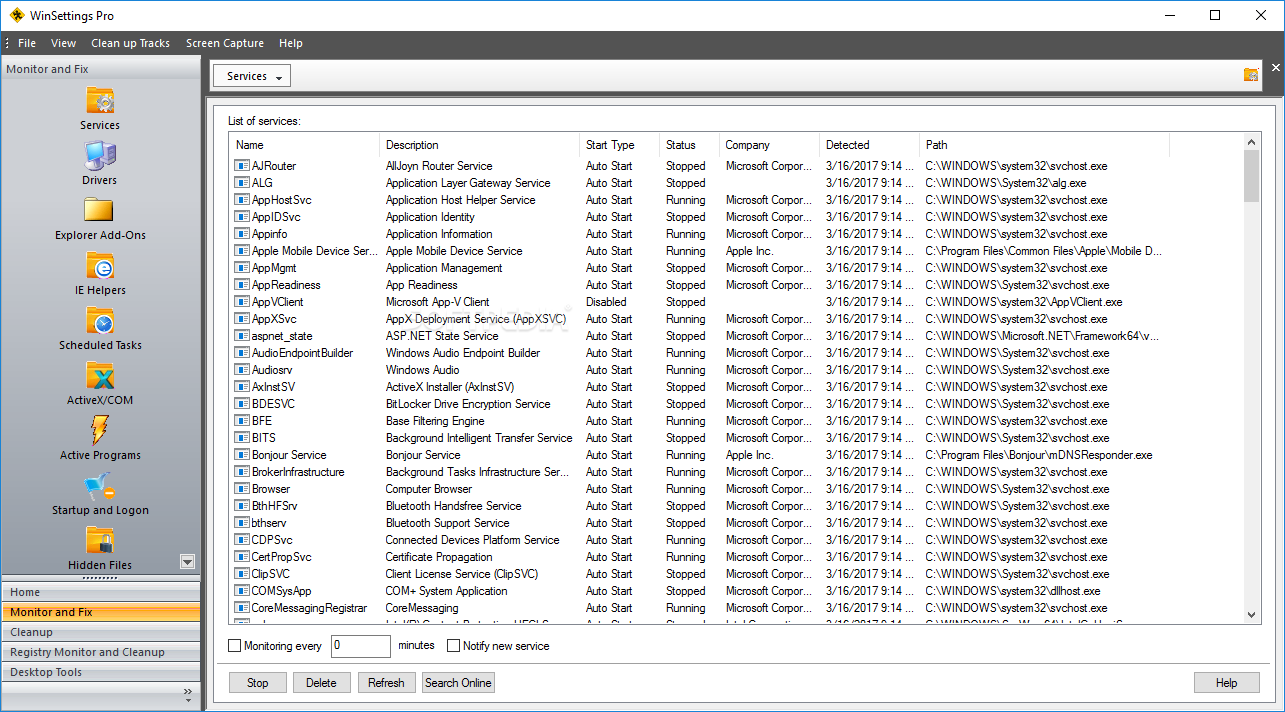Screen dimensions: 1285x712
Task: Click the Help button at bottom right
Action: [1226, 683]
